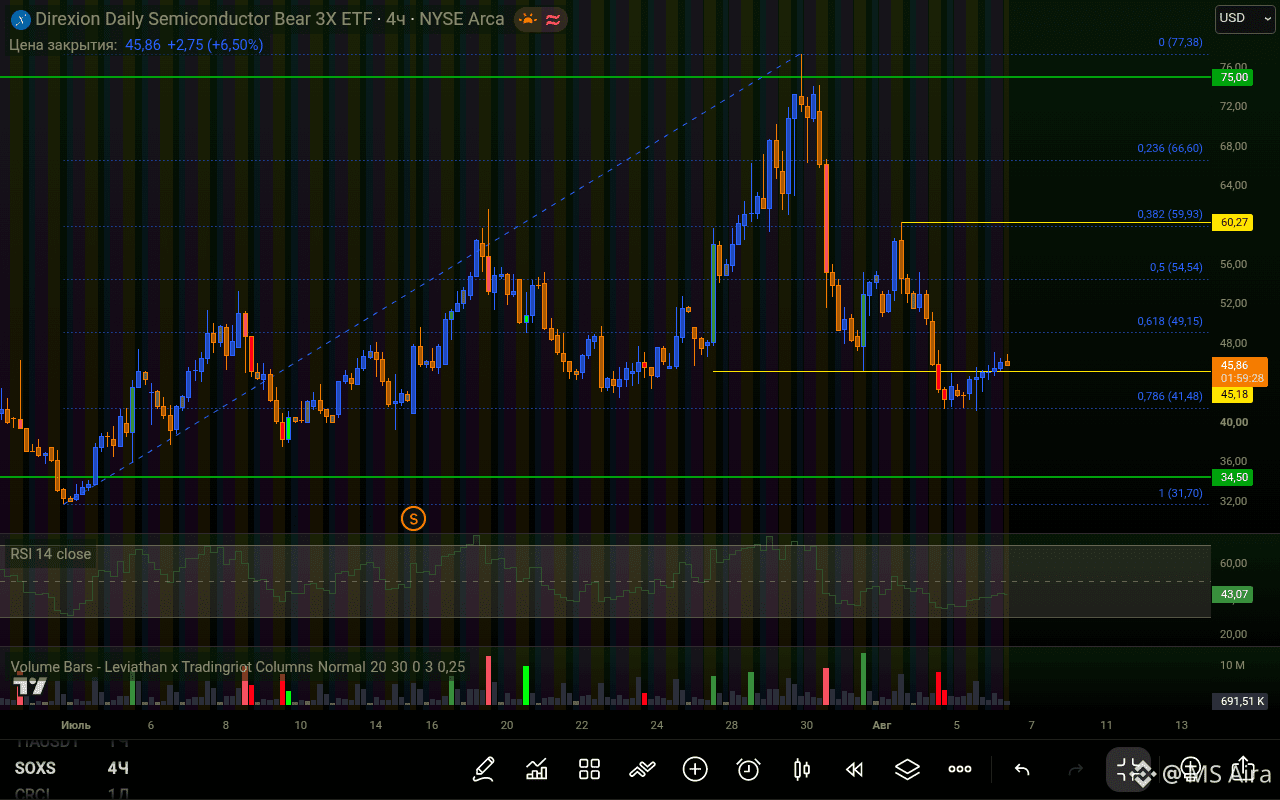1280x800 pixels.
Task: Click the 60,27 yellow price label
Action: click(x=1231, y=222)
